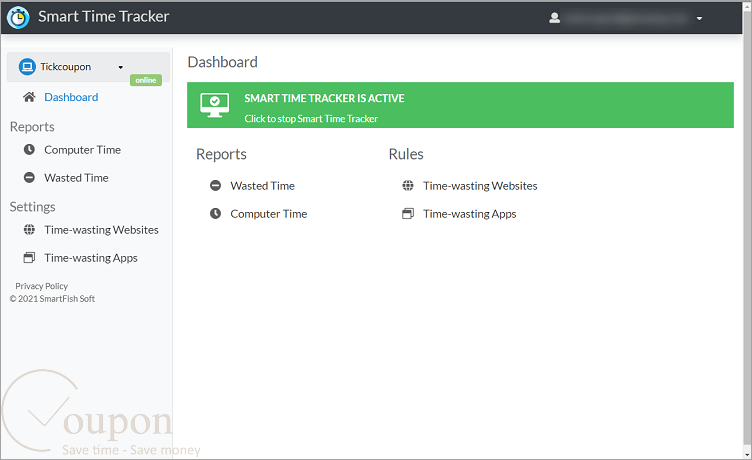Open Dashboard link in sidebar
This screenshot has width=752, height=460.
tap(71, 97)
